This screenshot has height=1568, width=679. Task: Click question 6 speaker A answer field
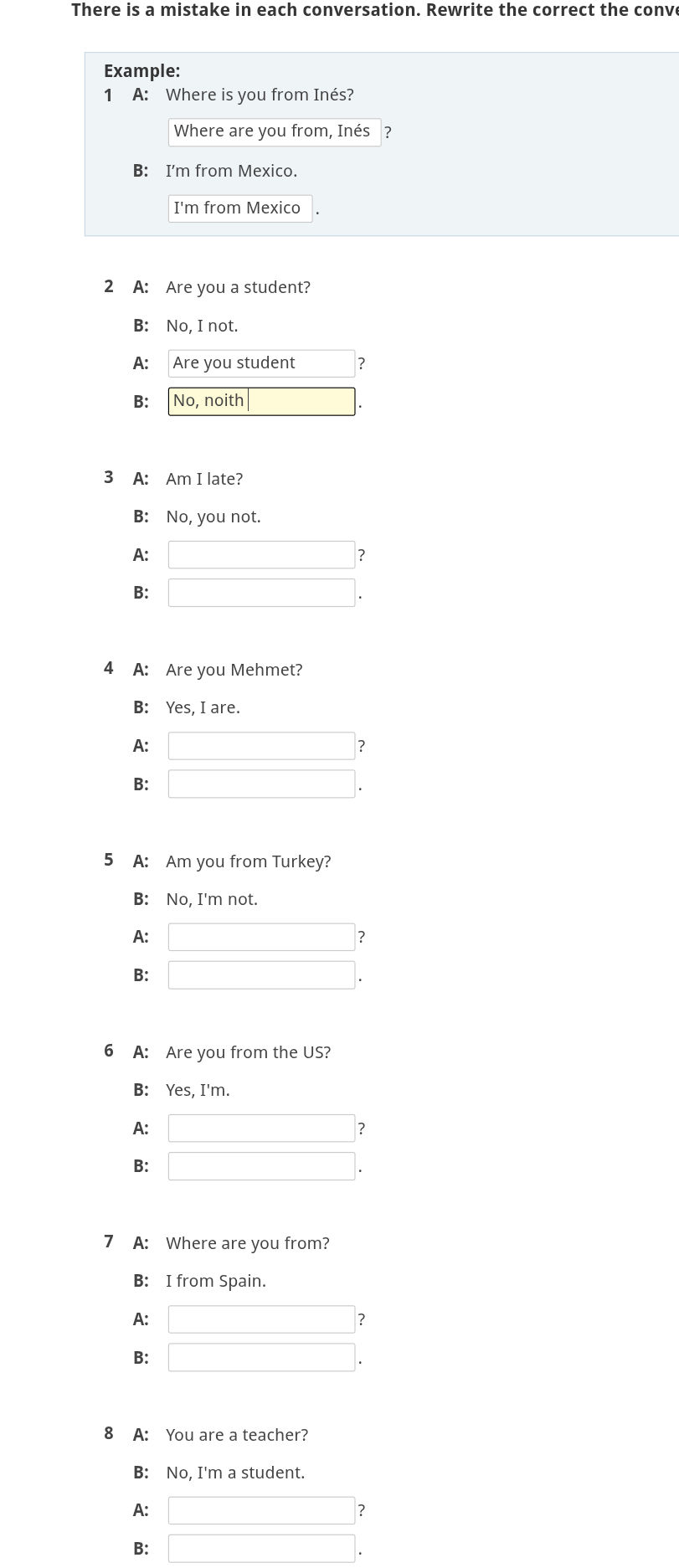261,1128
